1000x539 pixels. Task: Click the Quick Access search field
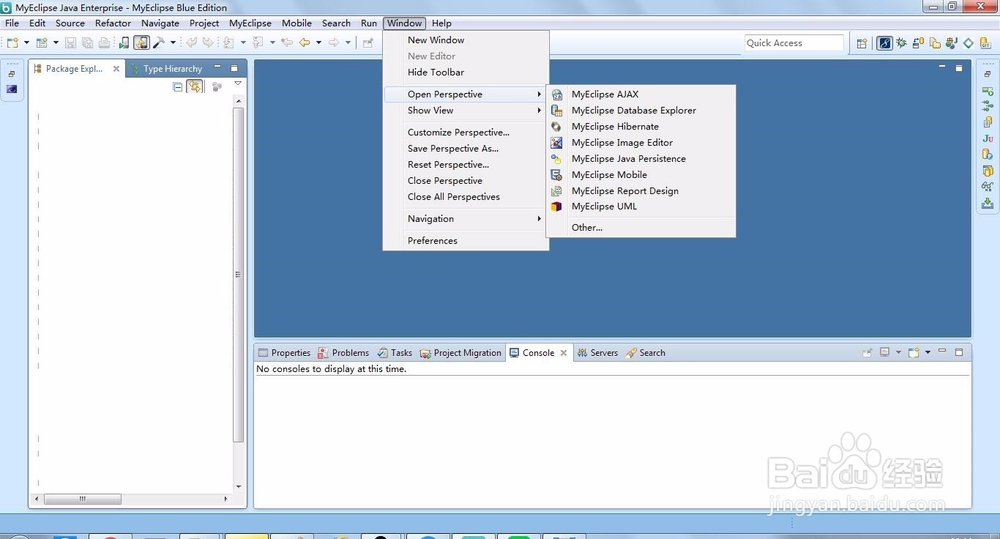(794, 43)
